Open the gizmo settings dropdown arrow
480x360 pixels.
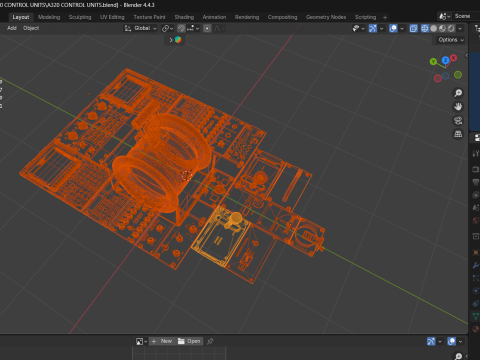[x=381, y=28]
